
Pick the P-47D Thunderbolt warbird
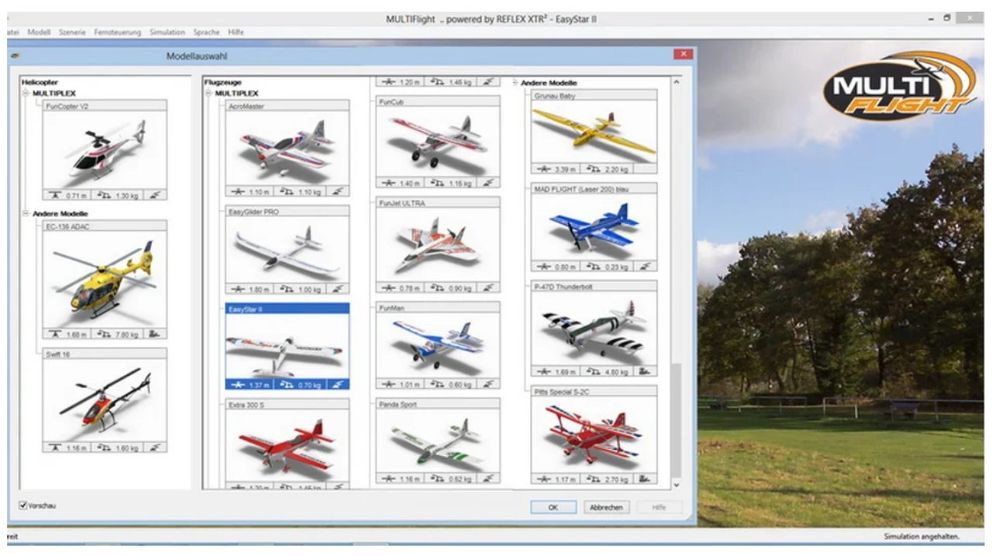pyautogui.click(x=594, y=330)
